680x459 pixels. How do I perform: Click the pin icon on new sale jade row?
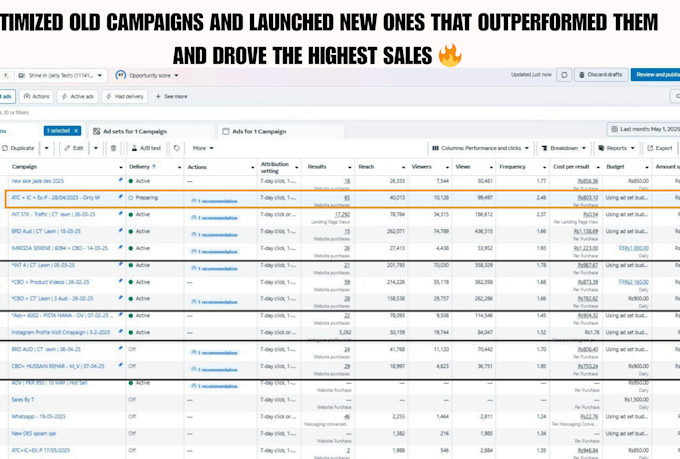[120, 180]
